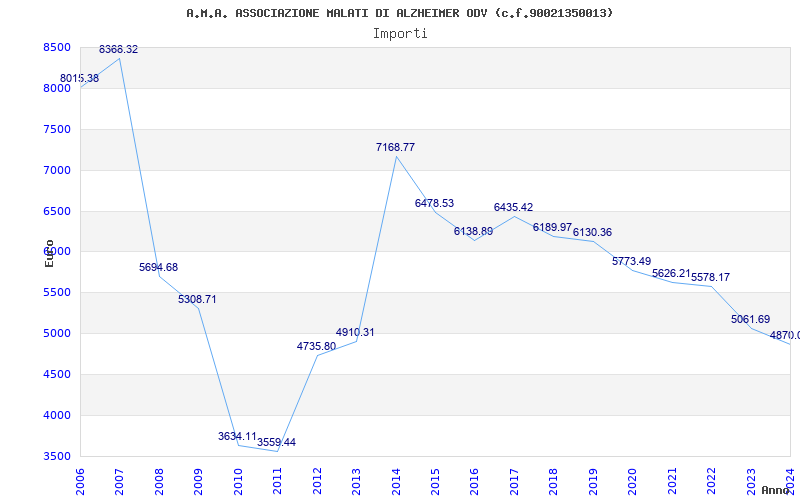This screenshot has height=500, width=800.
Task: Select the 3634.11 value label
Action: [237, 436]
